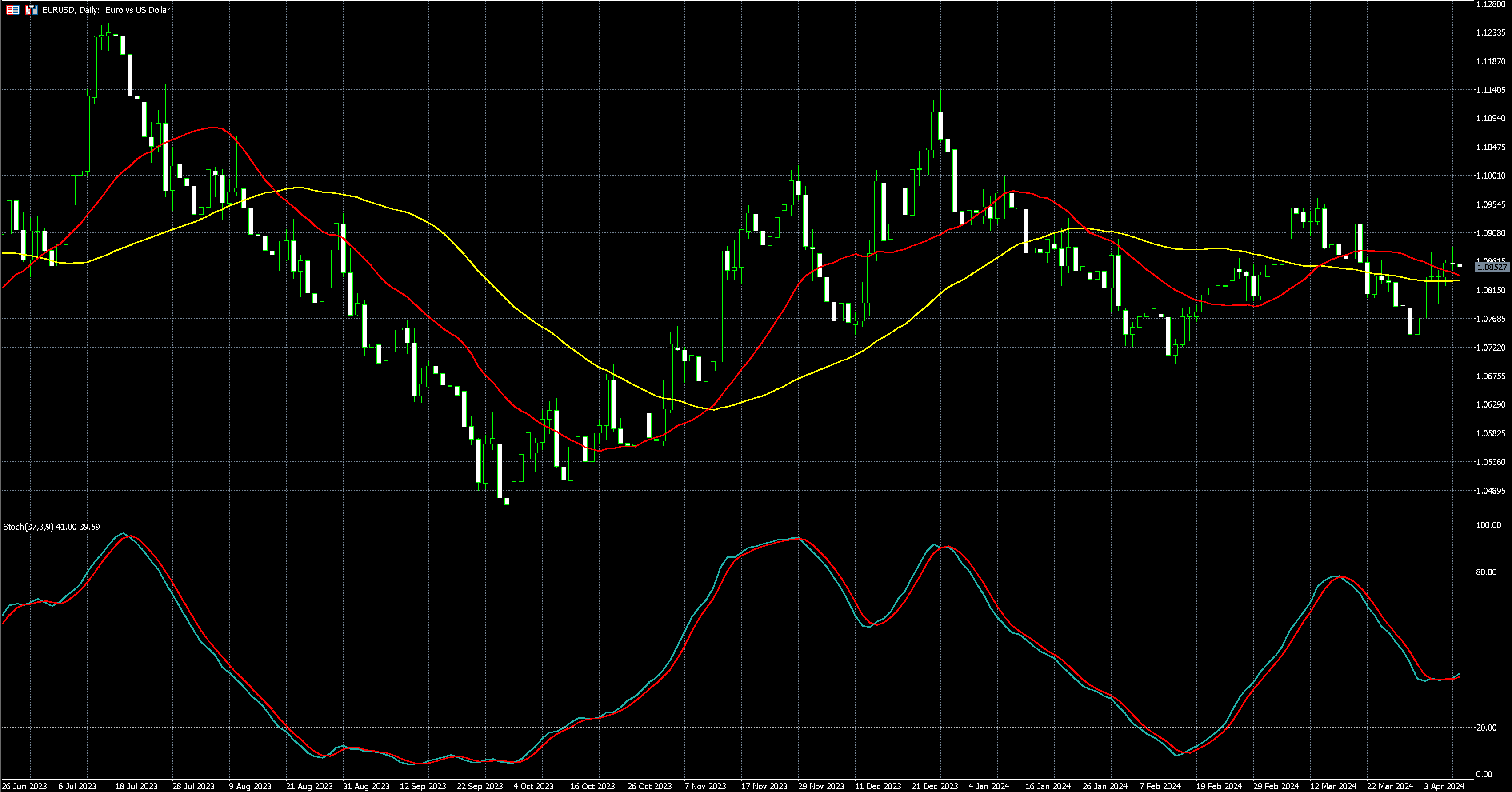Click the Stochastic 0.00 scale label
Image resolution: width=1512 pixels, height=792 pixels.
[1484, 774]
